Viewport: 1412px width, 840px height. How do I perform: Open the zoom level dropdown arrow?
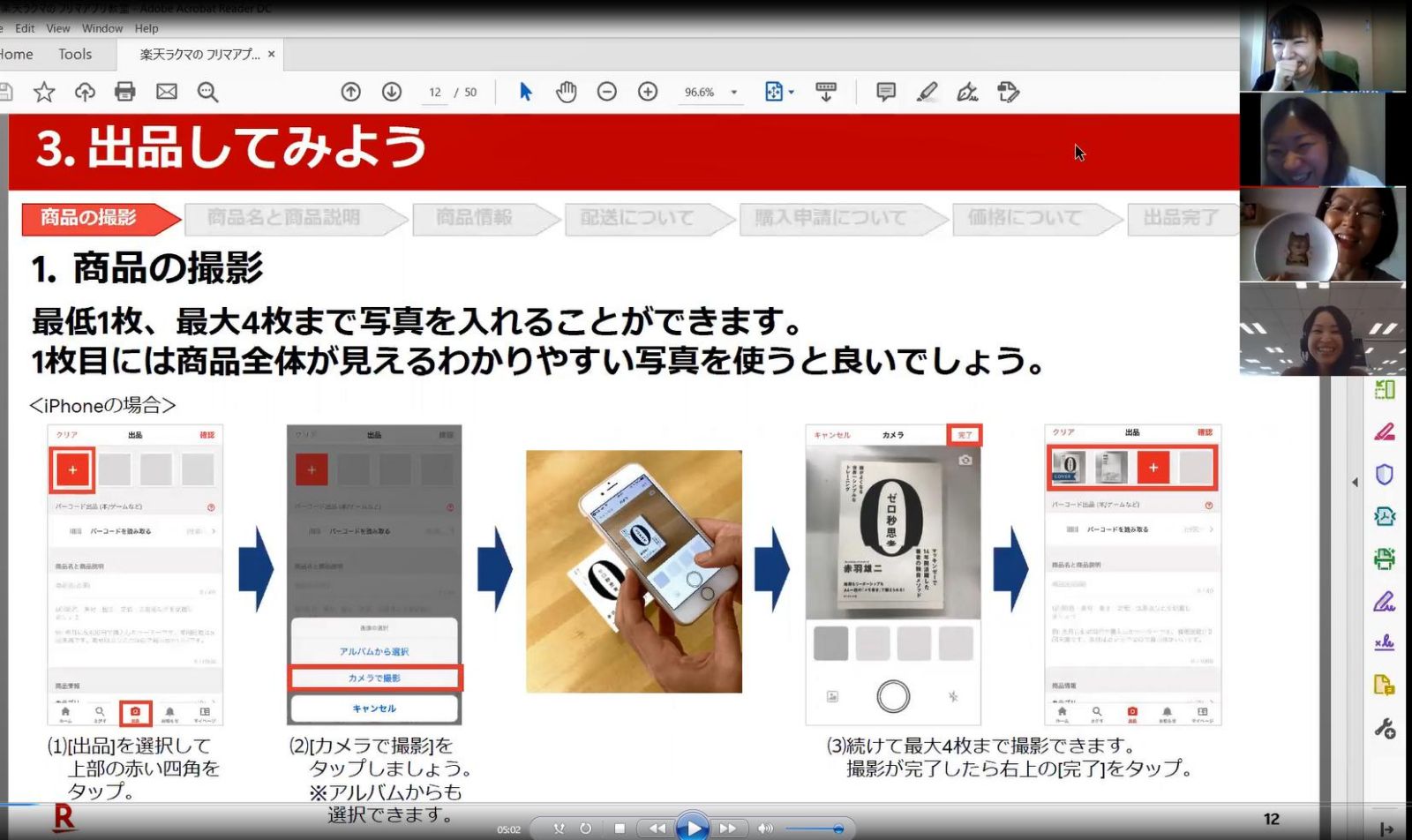tap(733, 93)
